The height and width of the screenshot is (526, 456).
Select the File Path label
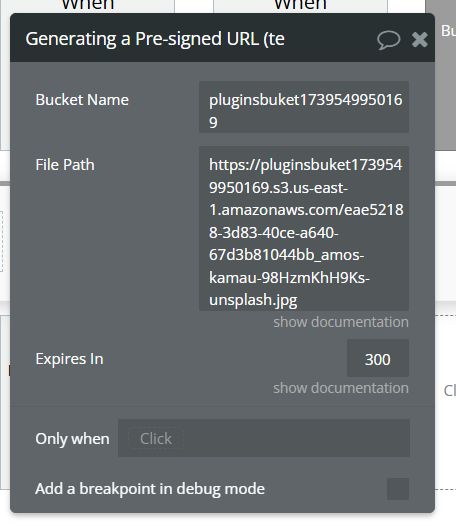click(65, 165)
